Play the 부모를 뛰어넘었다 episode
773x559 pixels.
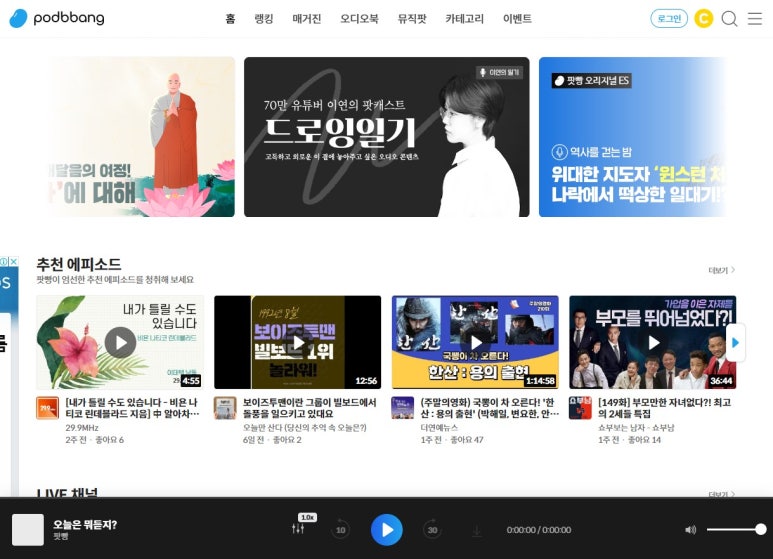(653, 342)
